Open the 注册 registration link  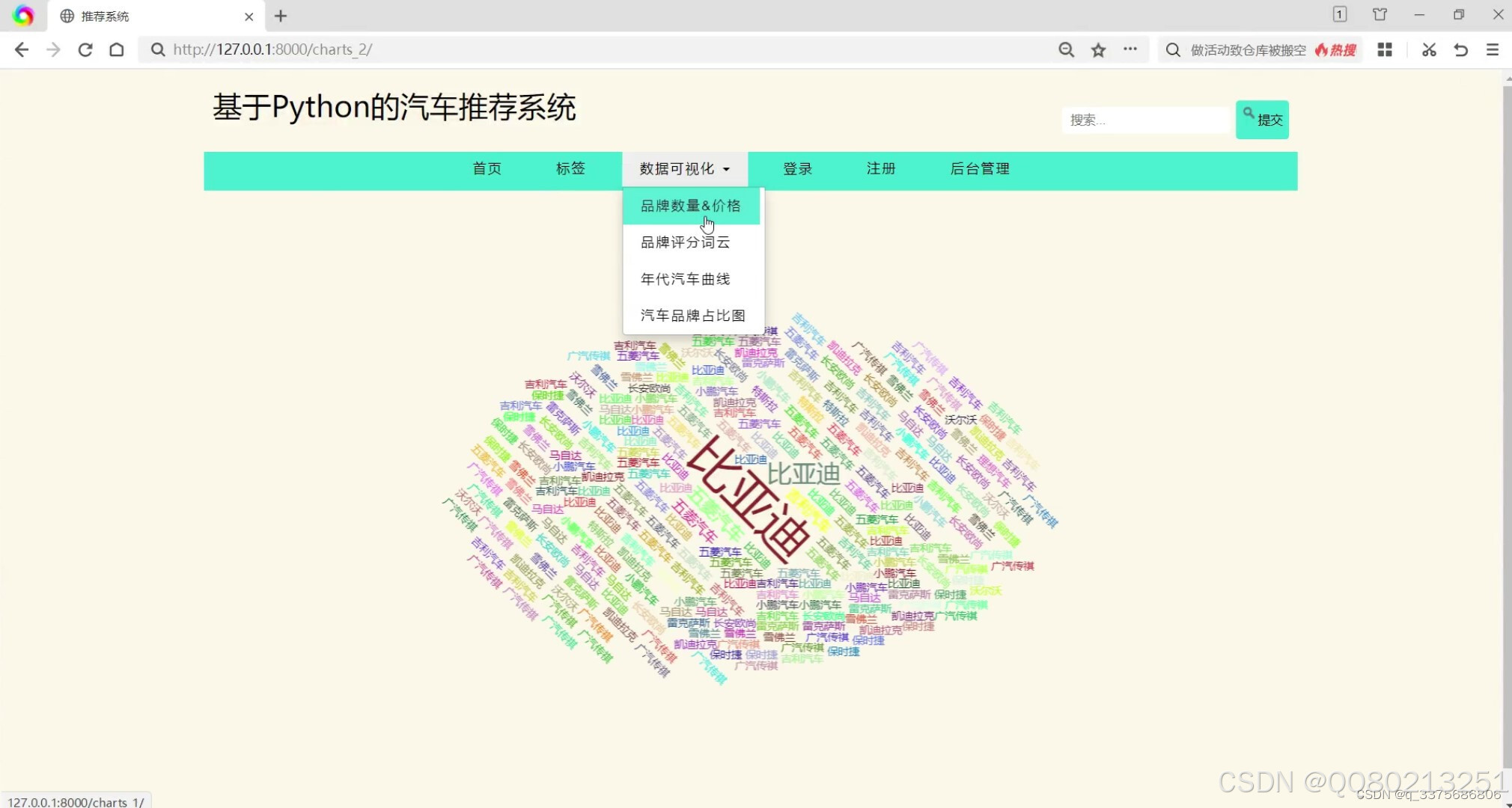click(x=880, y=169)
